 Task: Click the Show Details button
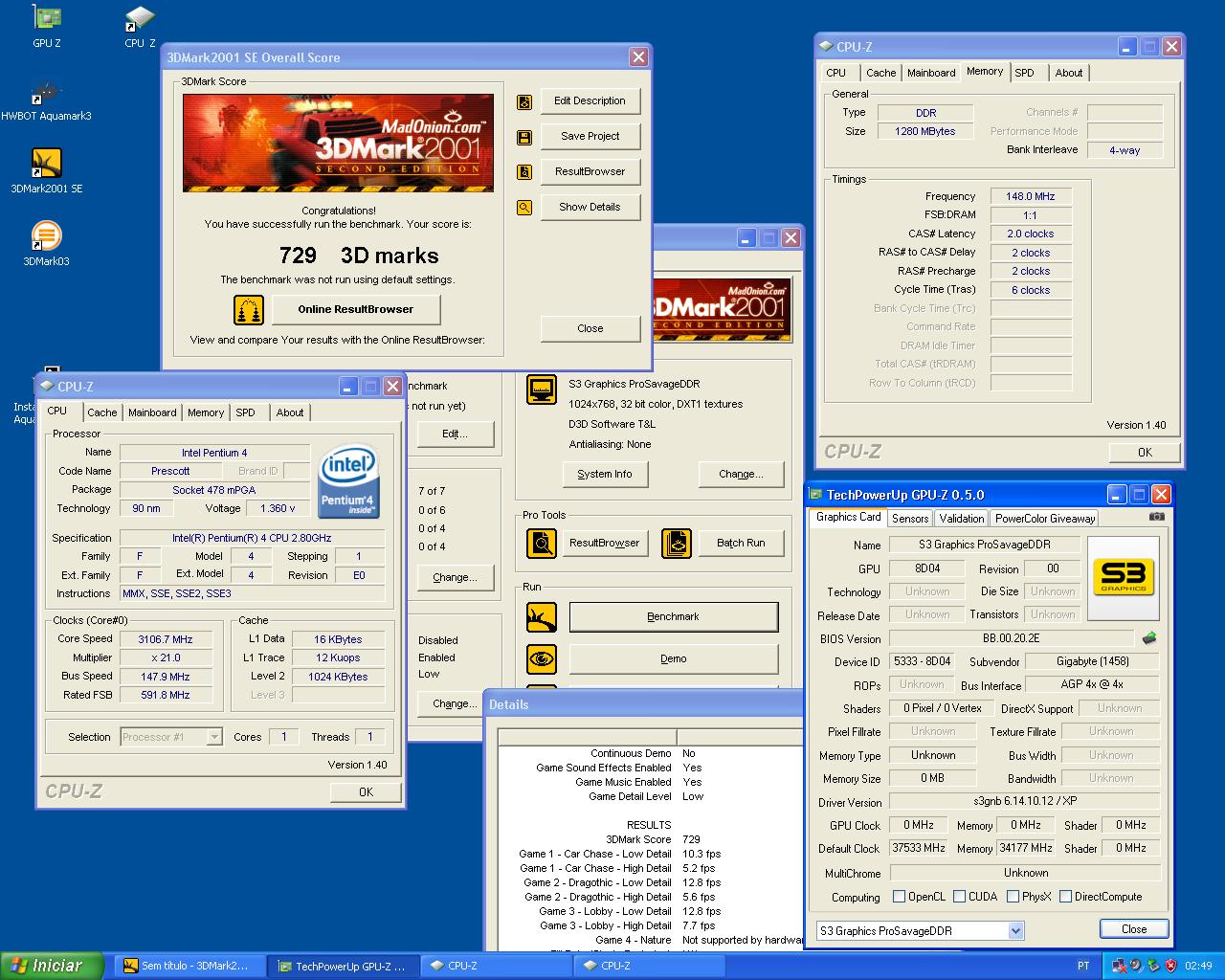pyautogui.click(x=590, y=207)
